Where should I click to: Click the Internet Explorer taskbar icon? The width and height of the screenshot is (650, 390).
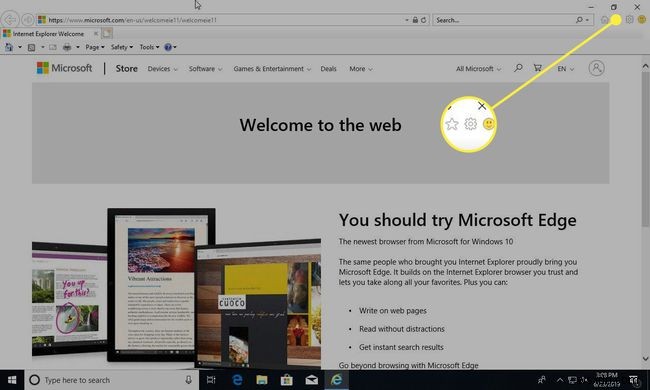click(x=336, y=380)
